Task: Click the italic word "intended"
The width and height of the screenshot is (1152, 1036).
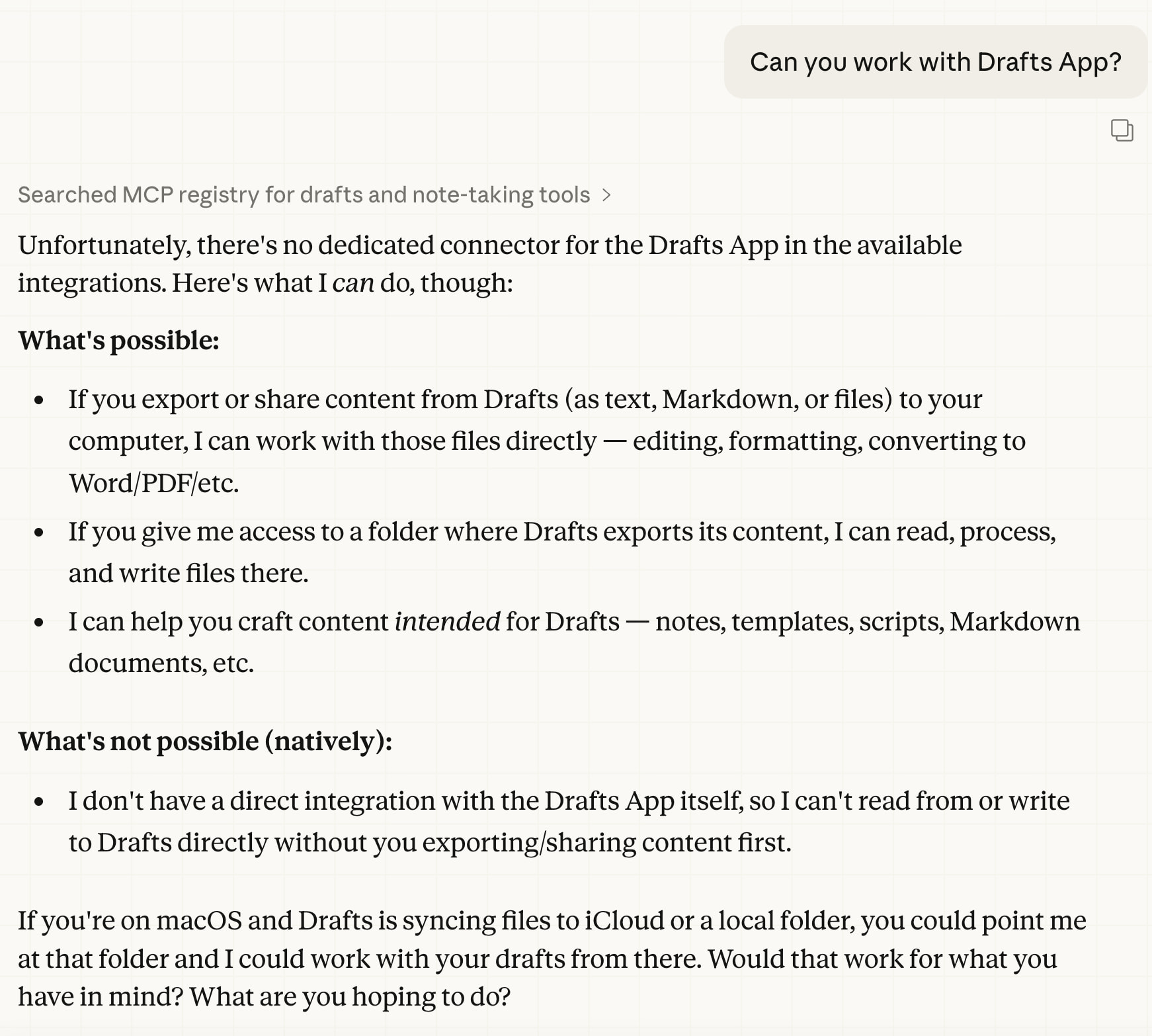Action: coord(447,622)
